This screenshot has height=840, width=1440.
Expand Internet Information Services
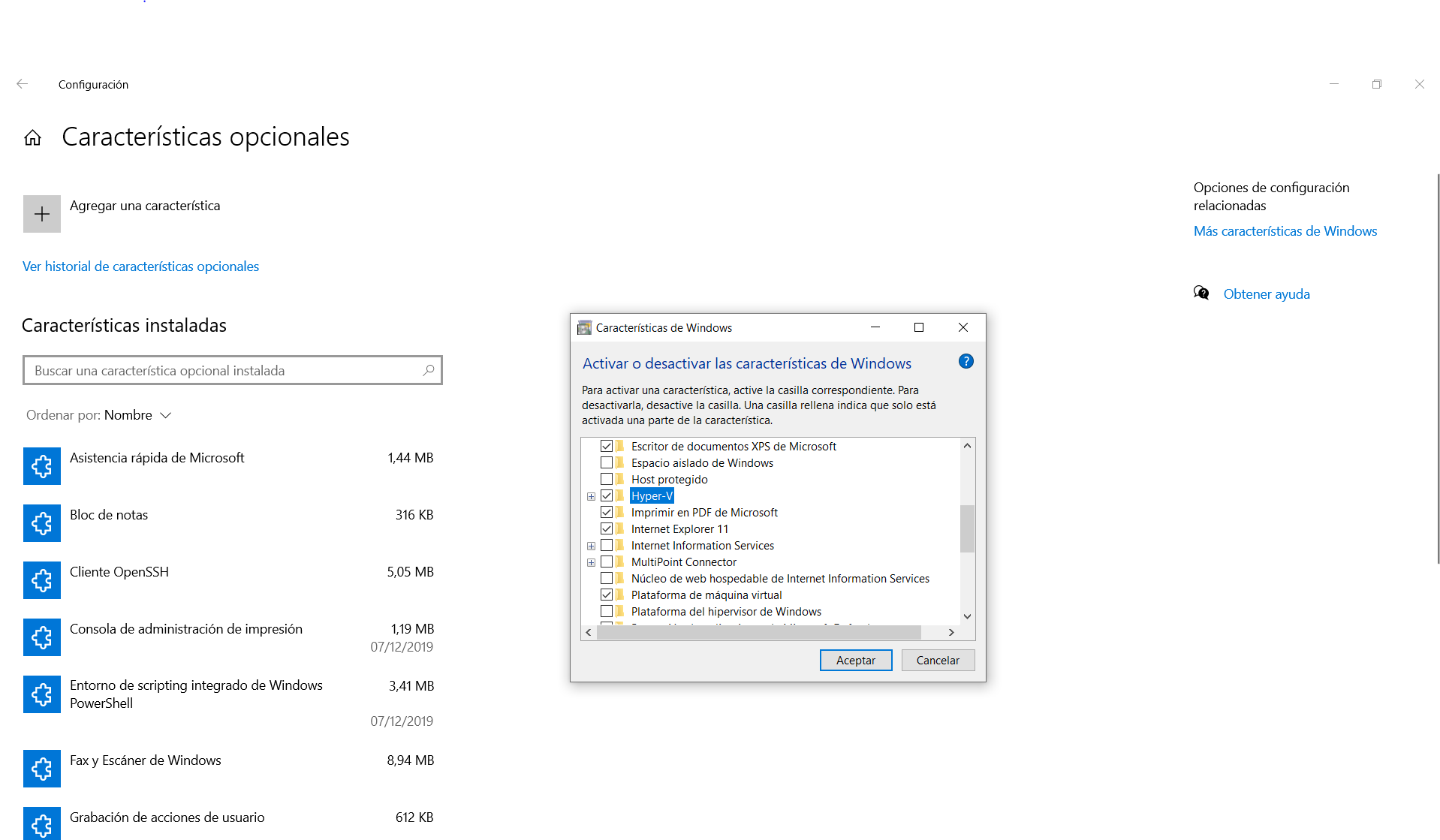(591, 545)
